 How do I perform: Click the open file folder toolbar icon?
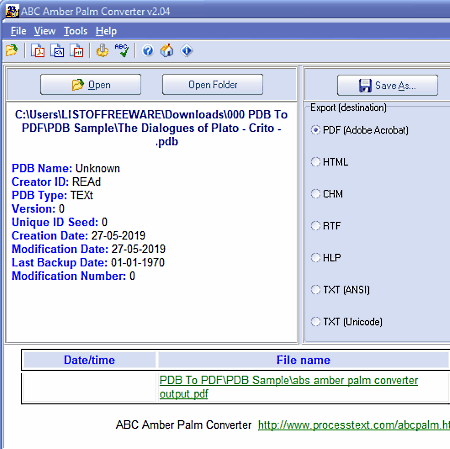12,51
